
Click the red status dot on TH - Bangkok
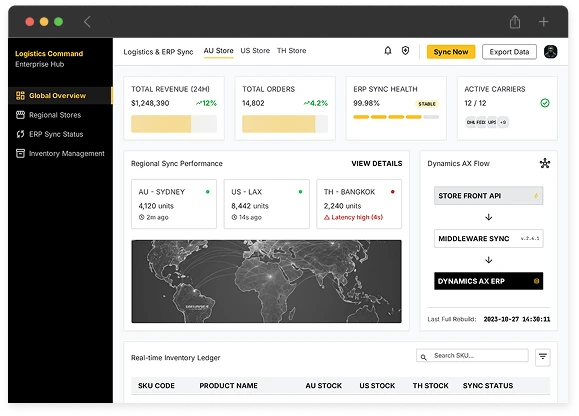(393, 192)
